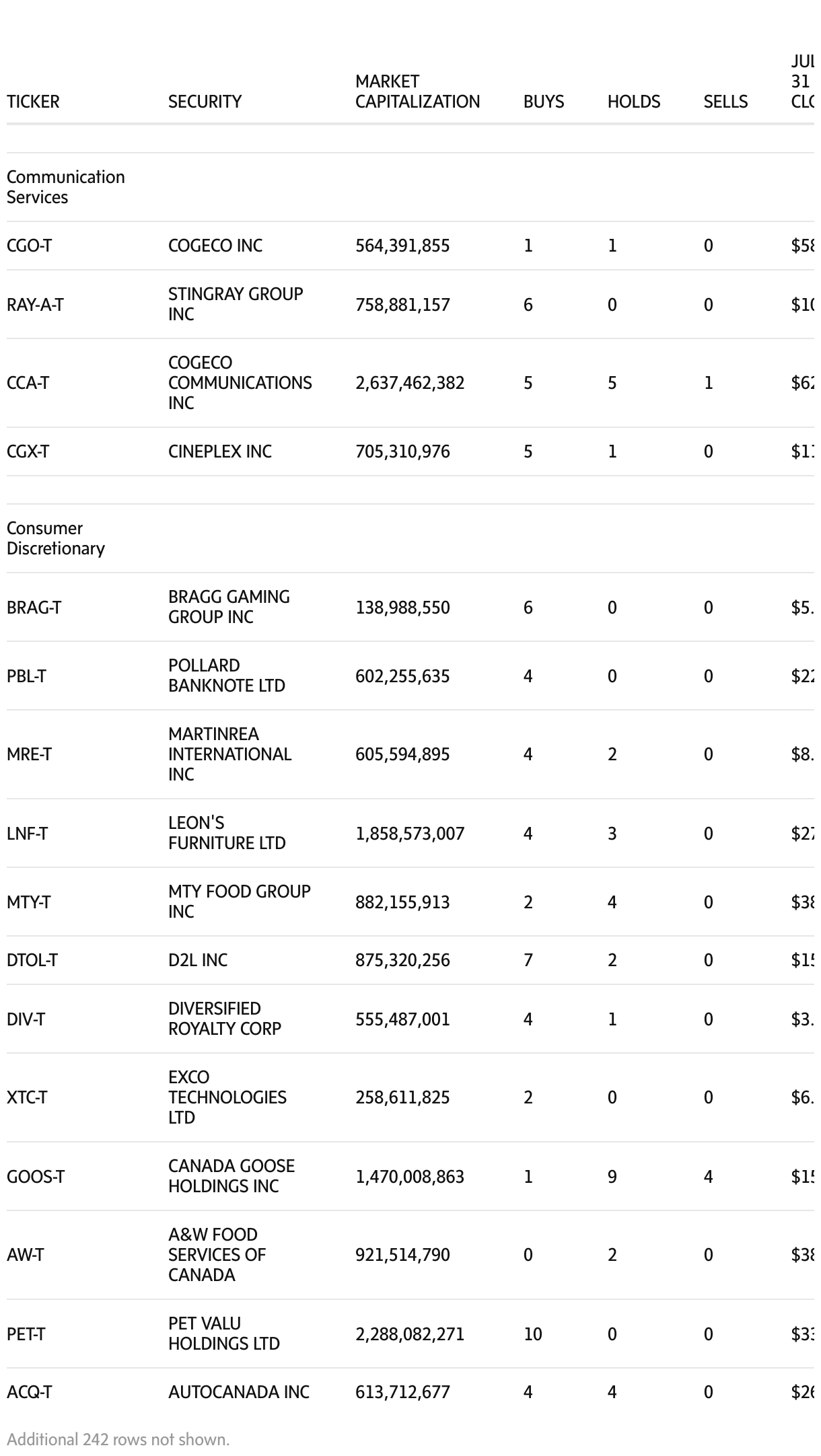821x1456 pixels.
Task: Click the BUYS column header
Action: click(544, 102)
